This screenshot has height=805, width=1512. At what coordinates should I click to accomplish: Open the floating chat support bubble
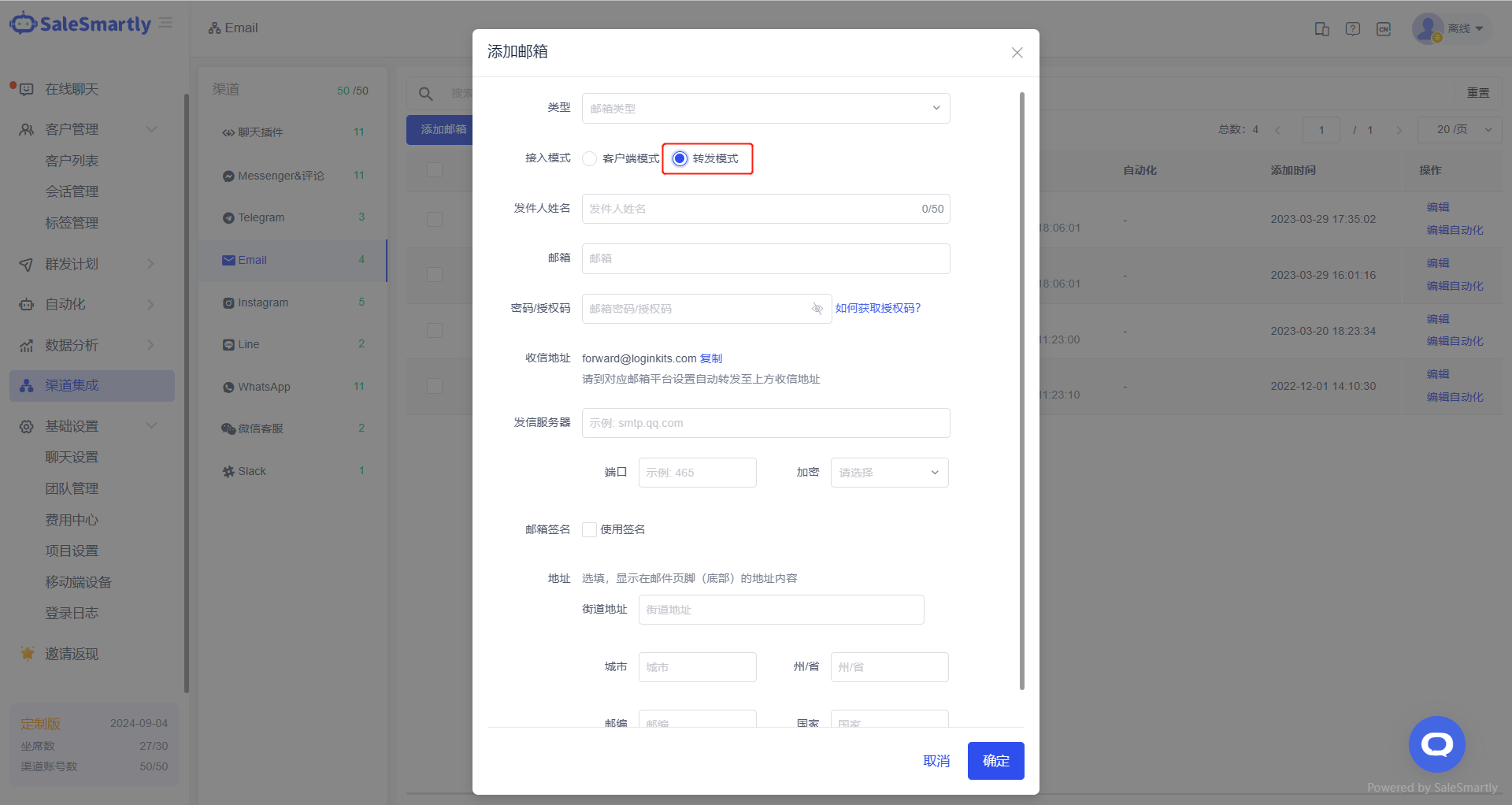click(x=1436, y=744)
